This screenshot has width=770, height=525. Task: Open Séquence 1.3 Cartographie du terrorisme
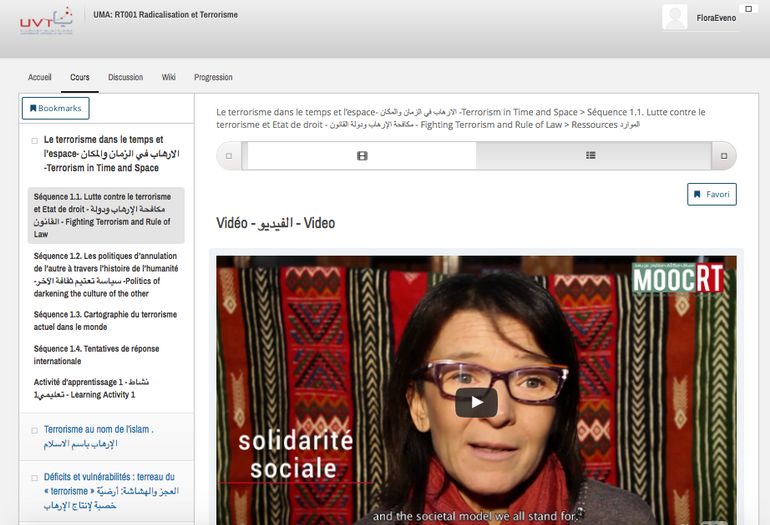pos(105,320)
